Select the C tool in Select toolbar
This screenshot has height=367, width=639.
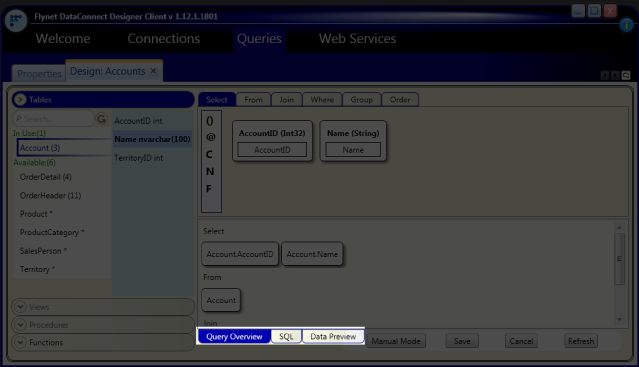click(x=209, y=154)
